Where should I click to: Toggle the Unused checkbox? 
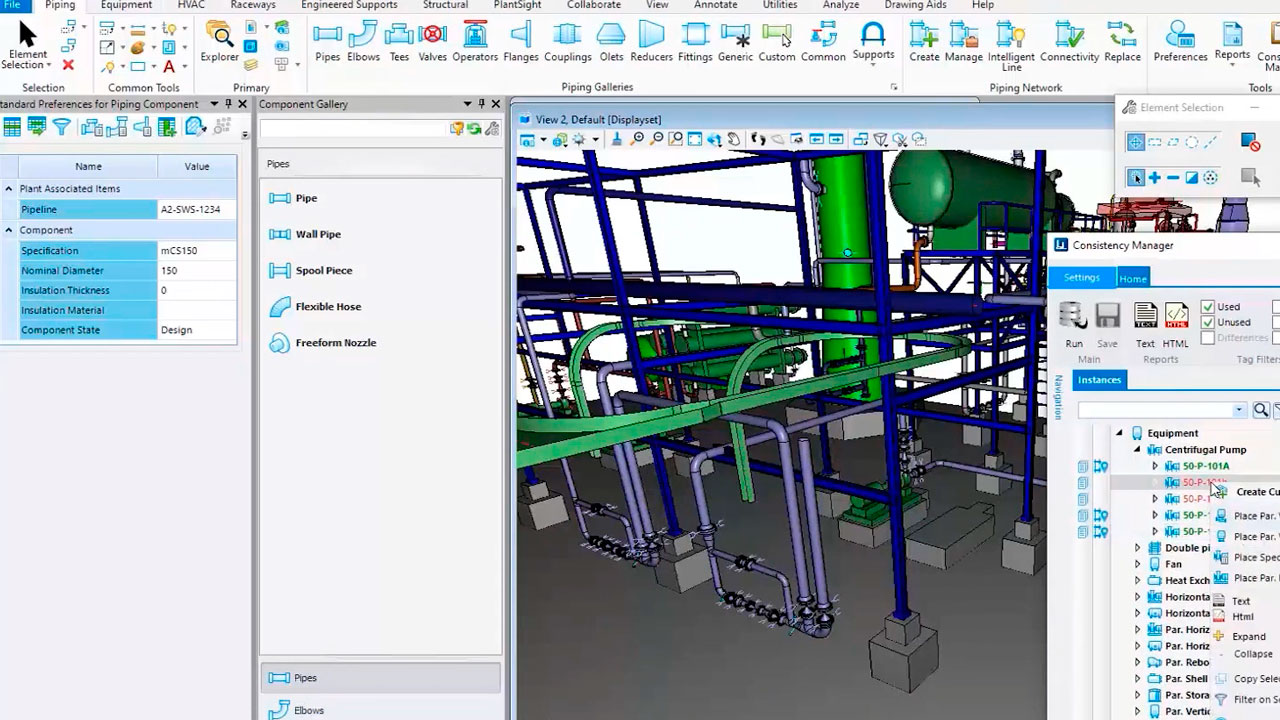point(1208,322)
